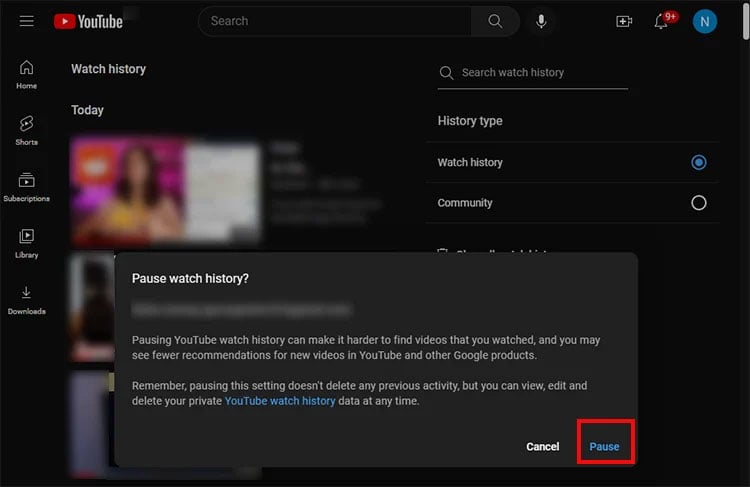Confirm with the Pause button

[605, 446]
